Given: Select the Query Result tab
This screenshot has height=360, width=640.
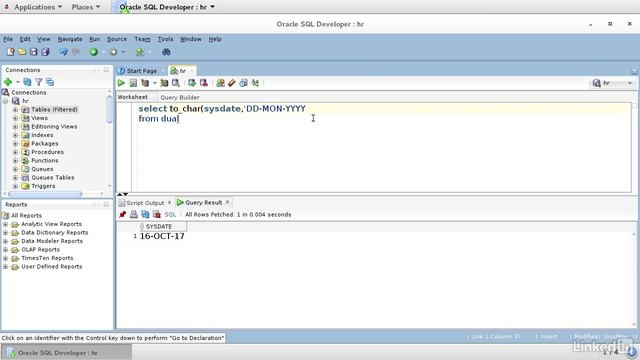Looking at the screenshot, I should coord(204,202).
